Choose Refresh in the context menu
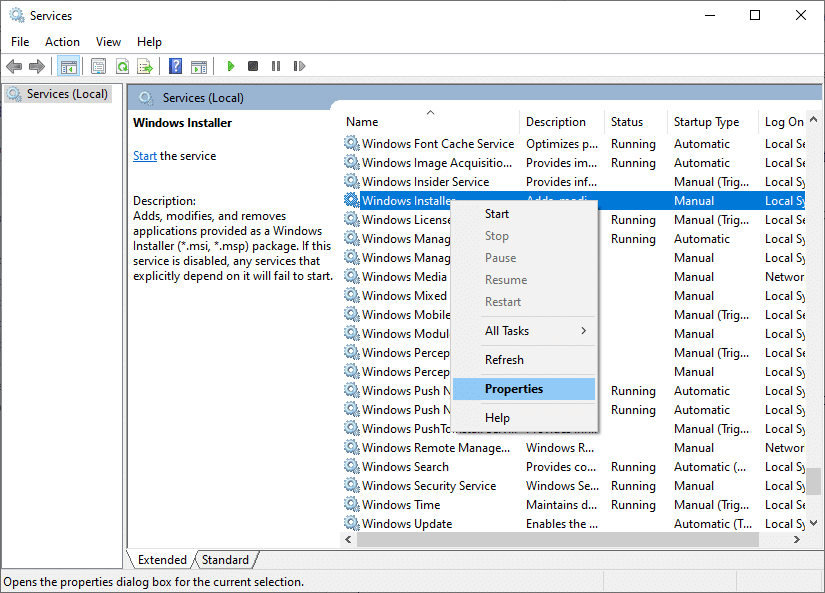This screenshot has height=593, width=825. point(524,360)
